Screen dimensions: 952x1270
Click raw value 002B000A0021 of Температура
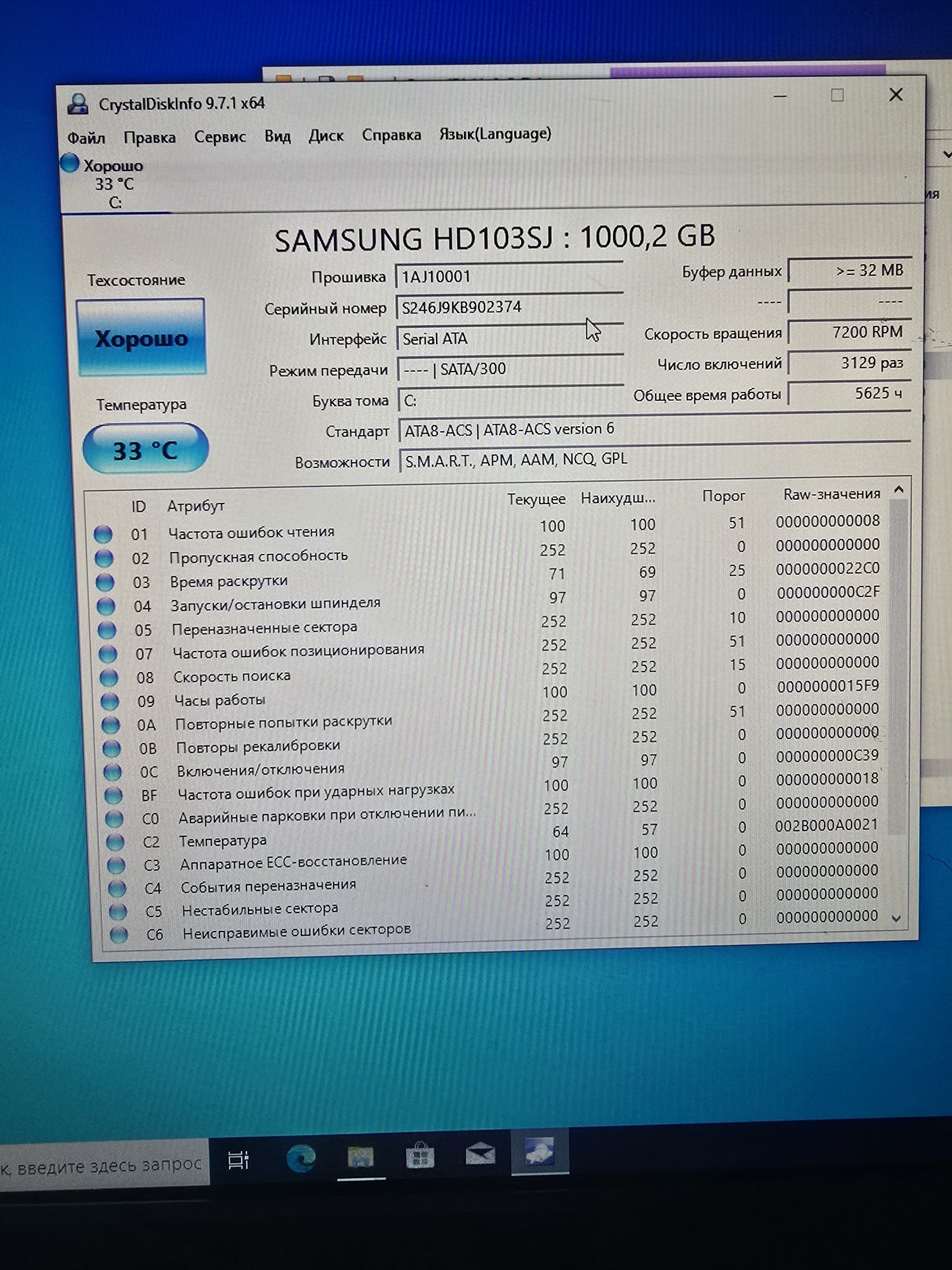pyautogui.click(x=826, y=825)
